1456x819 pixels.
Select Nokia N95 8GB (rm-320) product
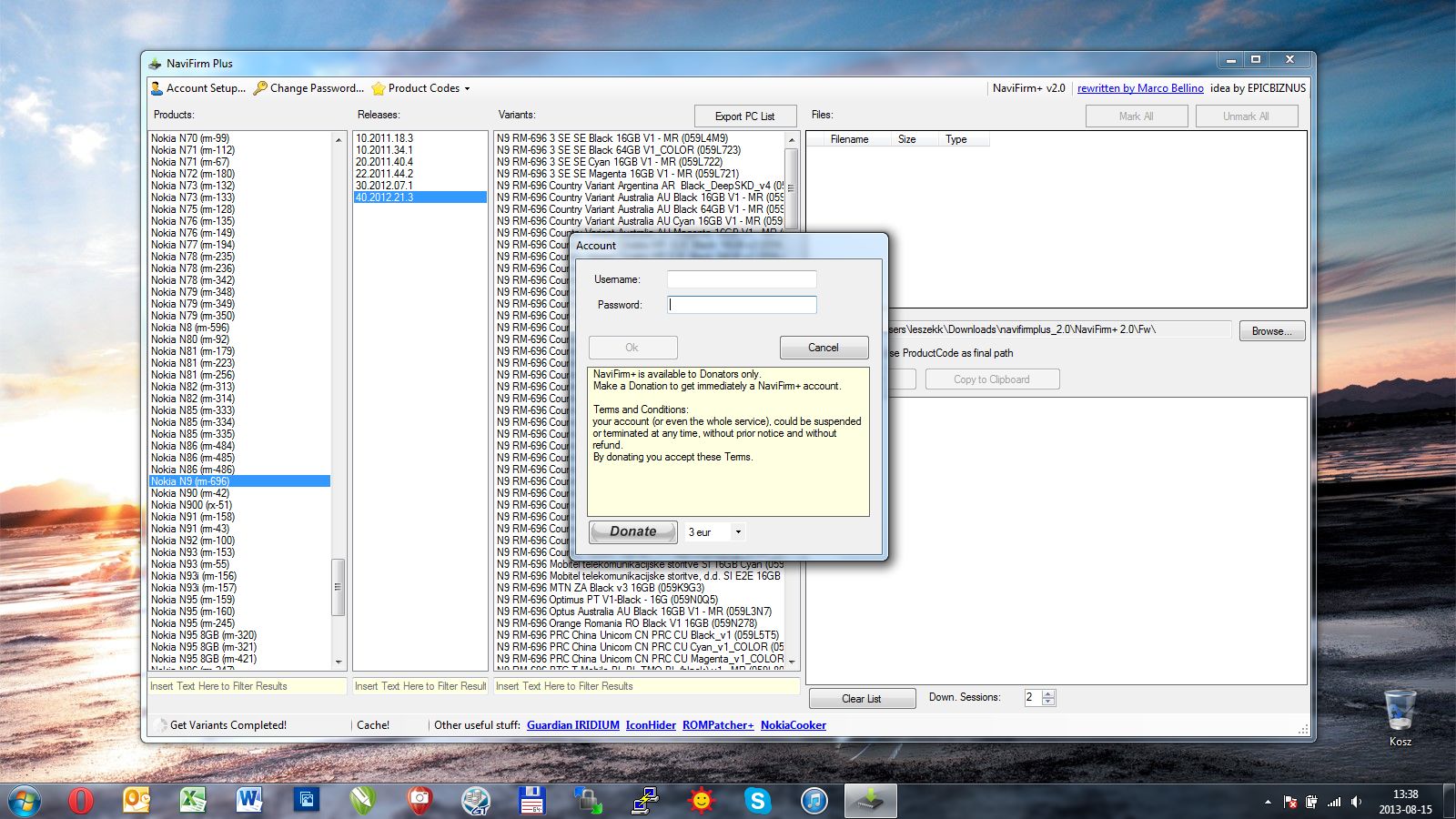point(240,635)
